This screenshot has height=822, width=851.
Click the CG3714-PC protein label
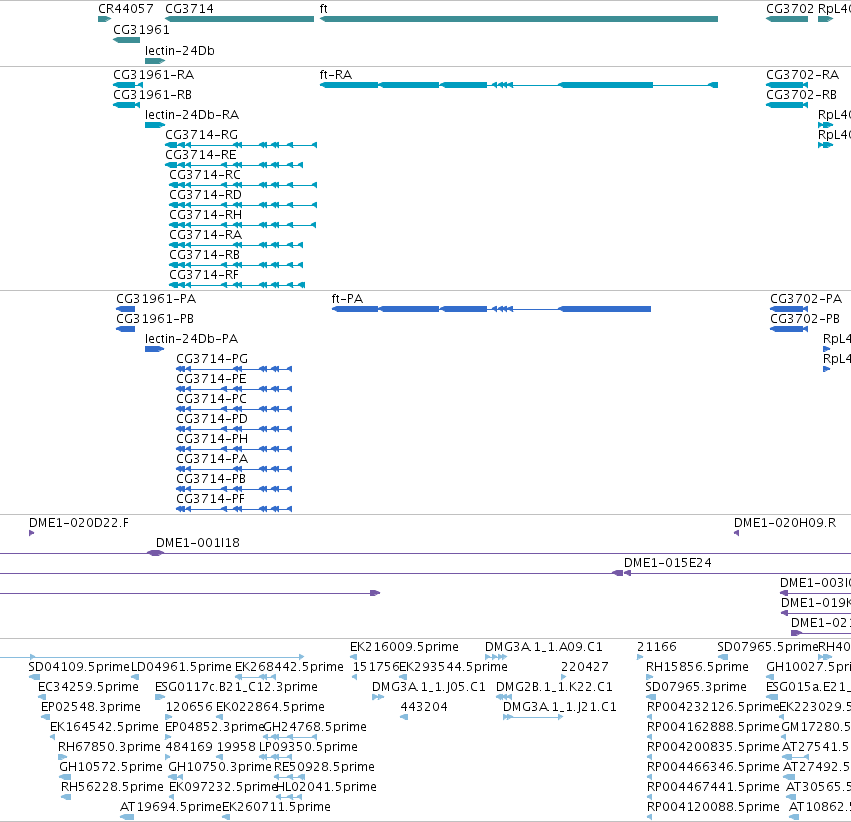pyautogui.click(x=211, y=399)
